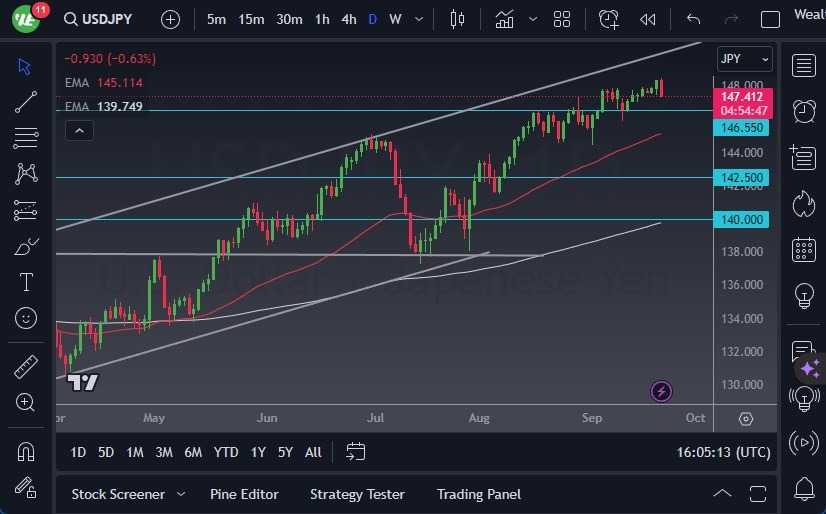Open the JPY currency dropdown
This screenshot has width=826, height=514.
(745, 59)
